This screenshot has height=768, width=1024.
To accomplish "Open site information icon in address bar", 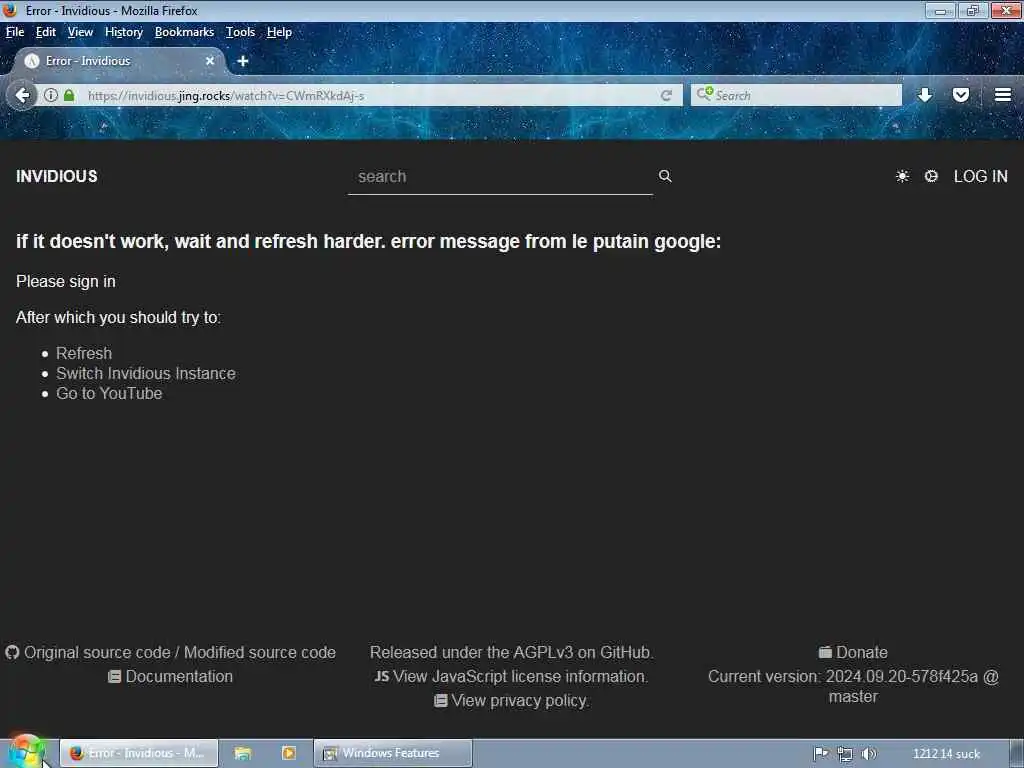I will [x=50, y=95].
